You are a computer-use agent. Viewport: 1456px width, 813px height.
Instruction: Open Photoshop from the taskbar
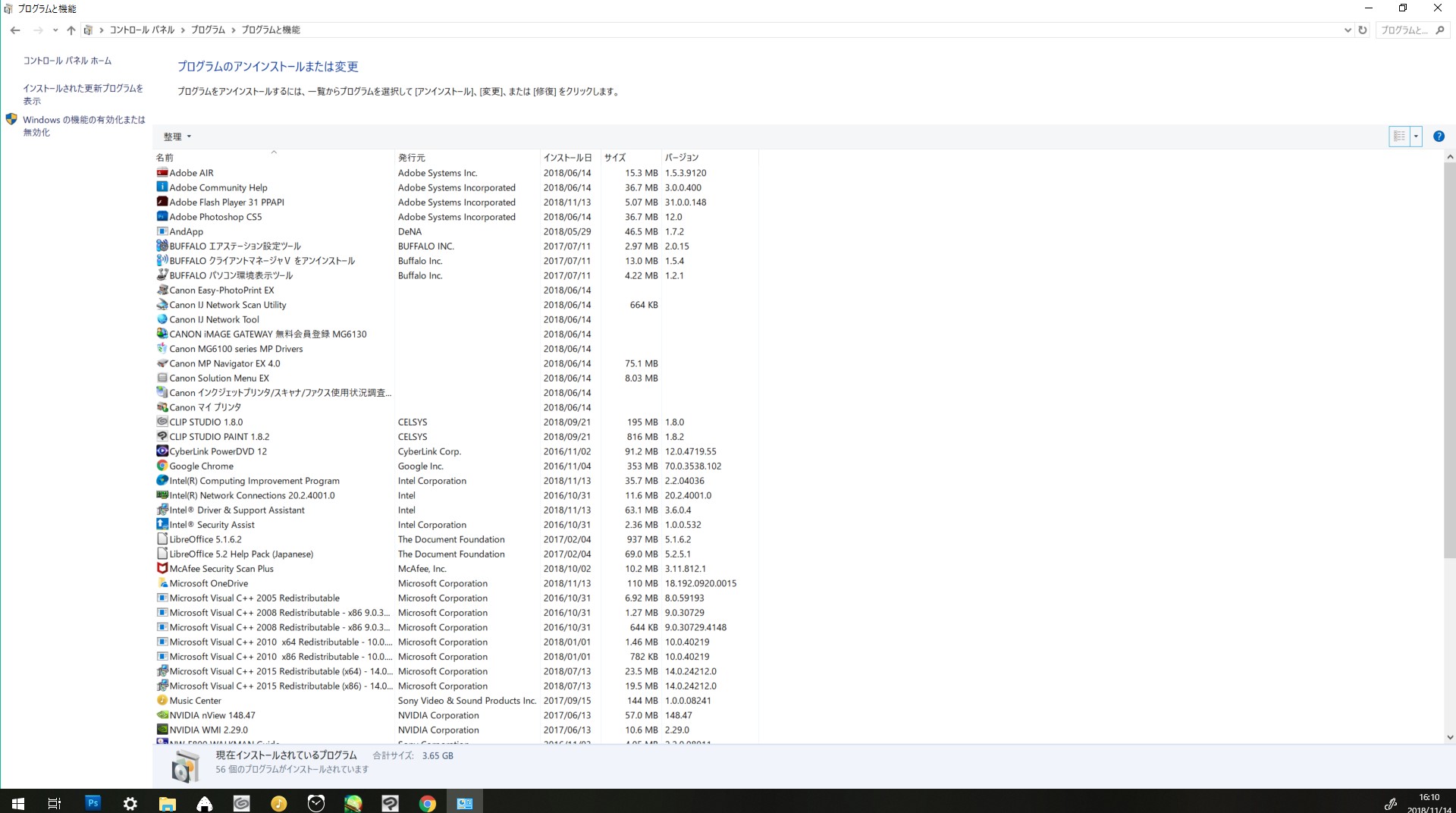[93, 802]
